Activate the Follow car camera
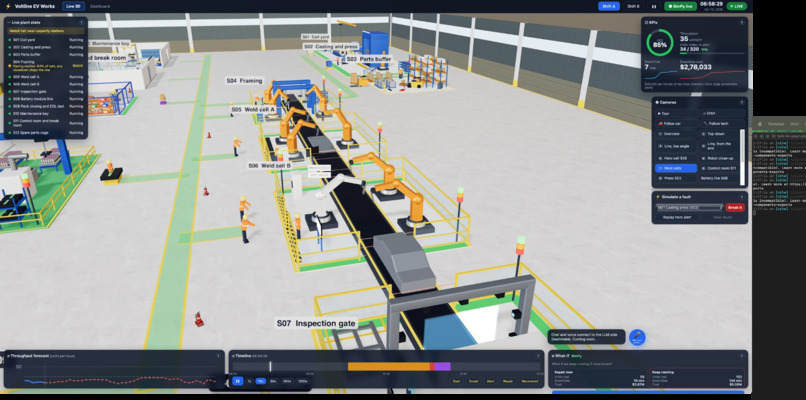Viewport: 806px width, 400px height. 676,124
